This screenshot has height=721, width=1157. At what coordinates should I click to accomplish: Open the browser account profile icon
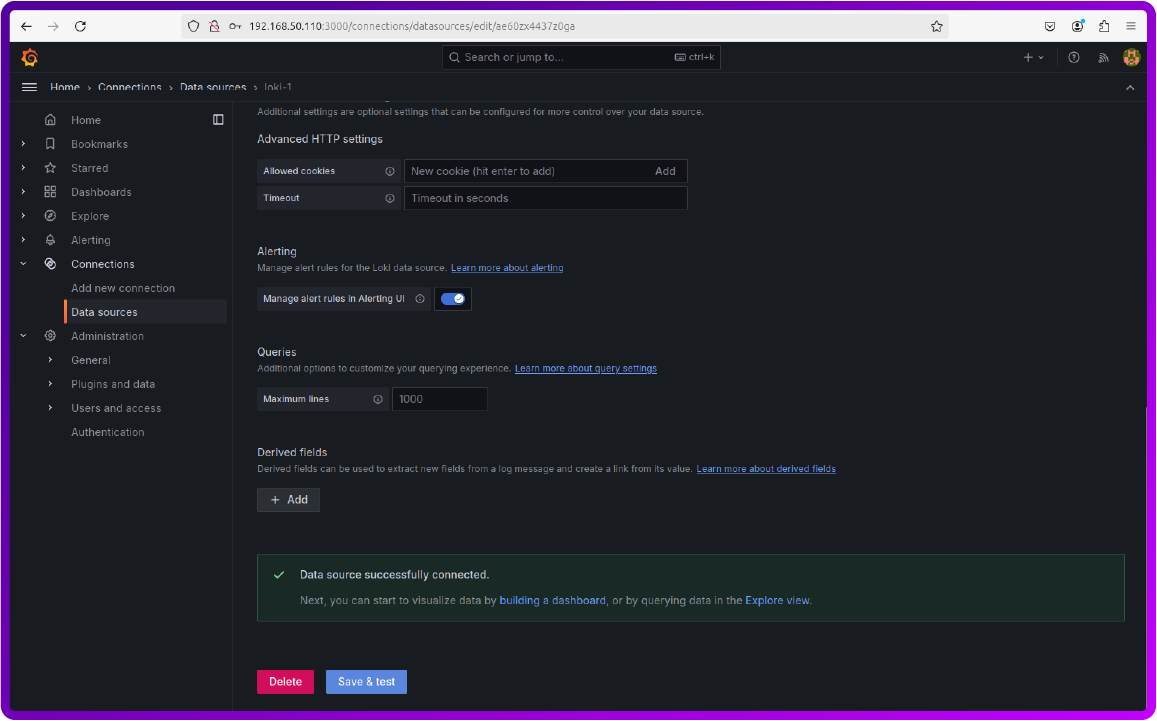[x=1078, y=27]
